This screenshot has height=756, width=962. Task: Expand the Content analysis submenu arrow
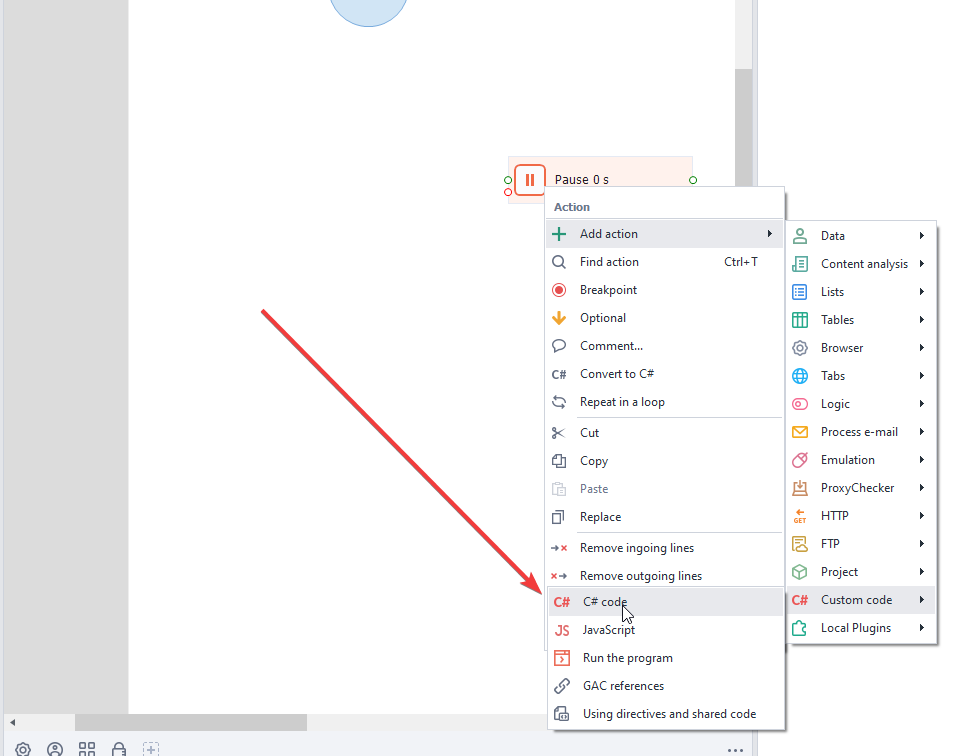pyautogui.click(x=922, y=264)
